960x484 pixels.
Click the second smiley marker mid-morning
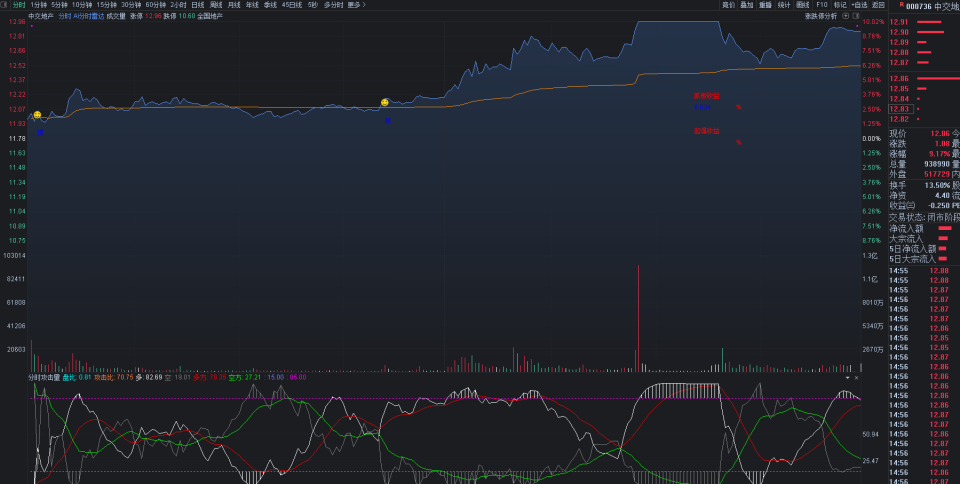pyautogui.click(x=384, y=102)
